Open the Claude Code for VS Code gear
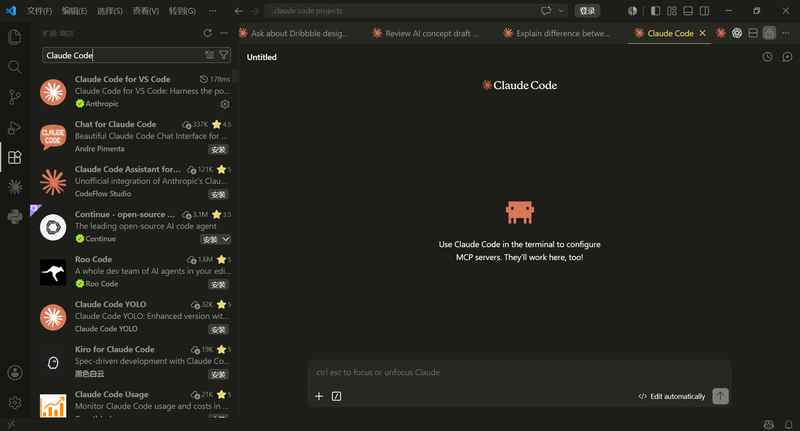 click(225, 104)
